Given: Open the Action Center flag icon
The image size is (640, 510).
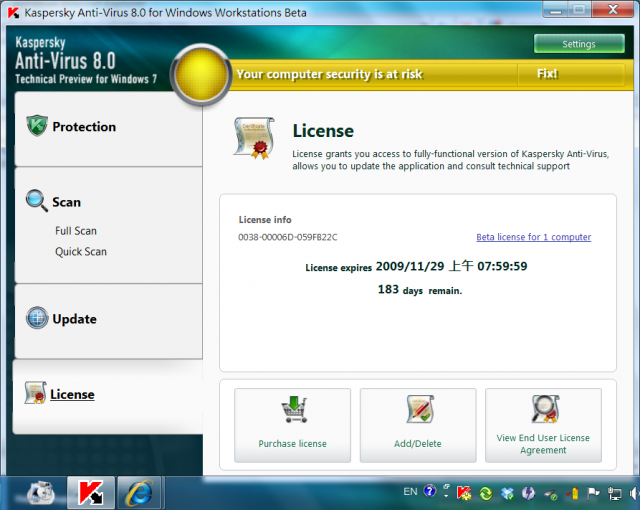Looking at the screenshot, I should point(593,494).
